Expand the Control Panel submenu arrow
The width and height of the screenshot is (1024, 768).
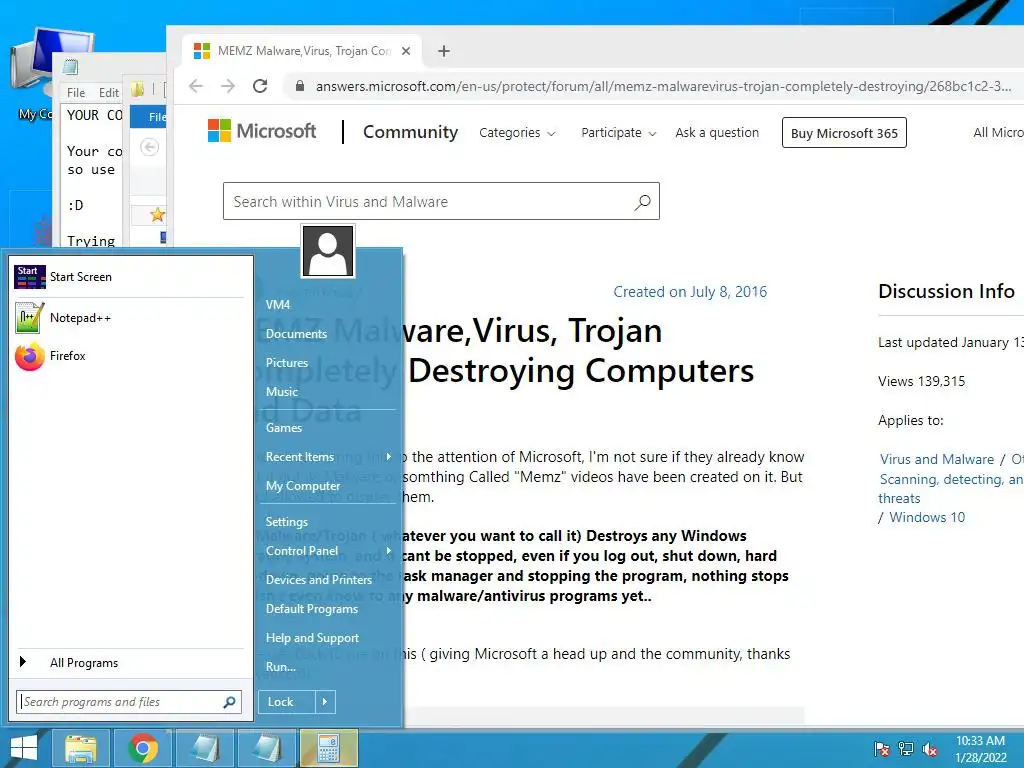click(x=389, y=551)
